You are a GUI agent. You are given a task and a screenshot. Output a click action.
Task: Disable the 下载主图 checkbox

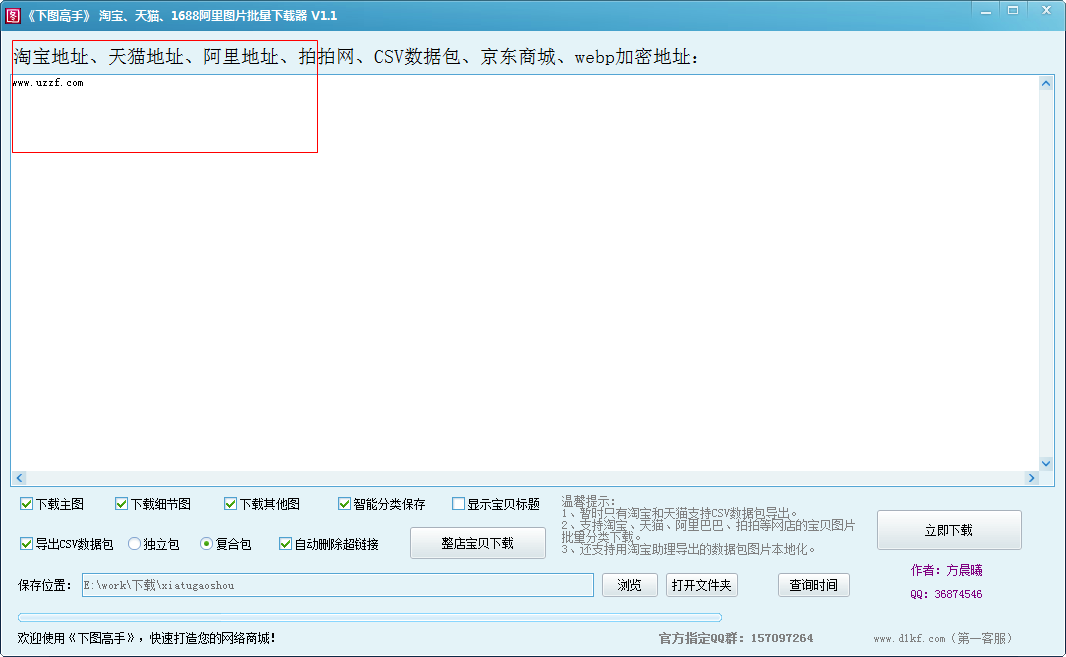(x=25, y=504)
